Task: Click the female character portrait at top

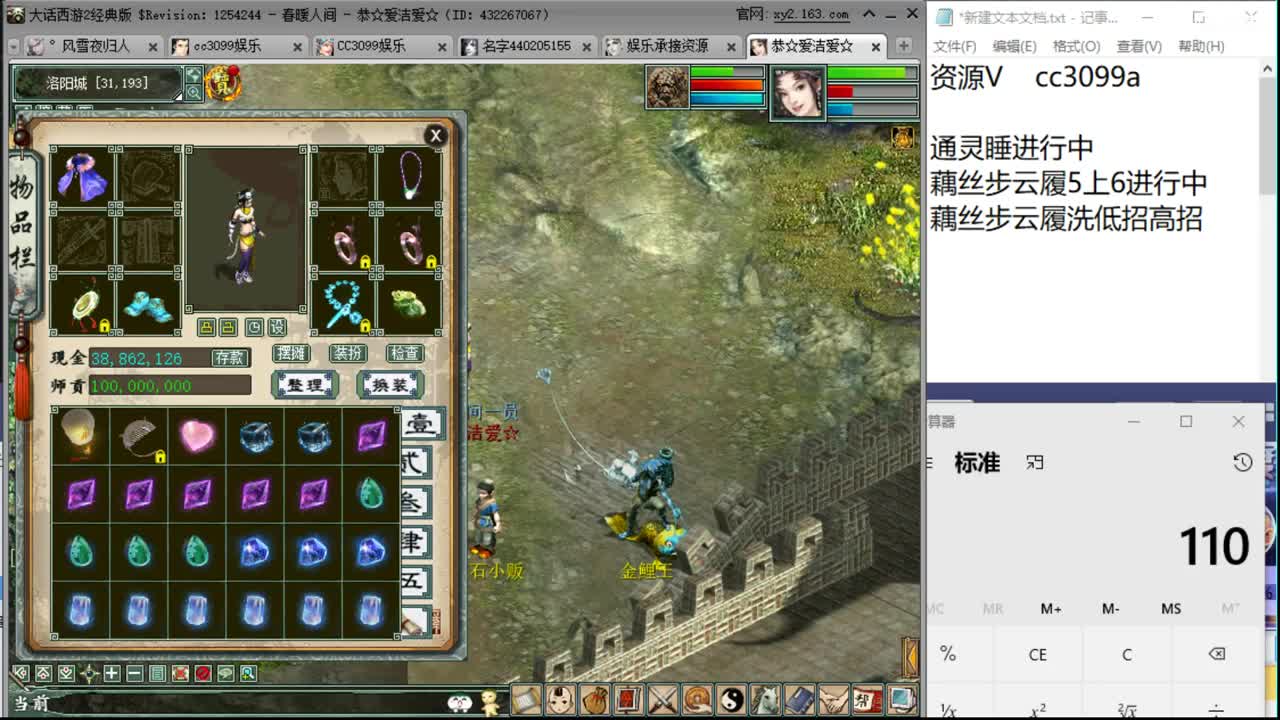Action: (x=797, y=92)
